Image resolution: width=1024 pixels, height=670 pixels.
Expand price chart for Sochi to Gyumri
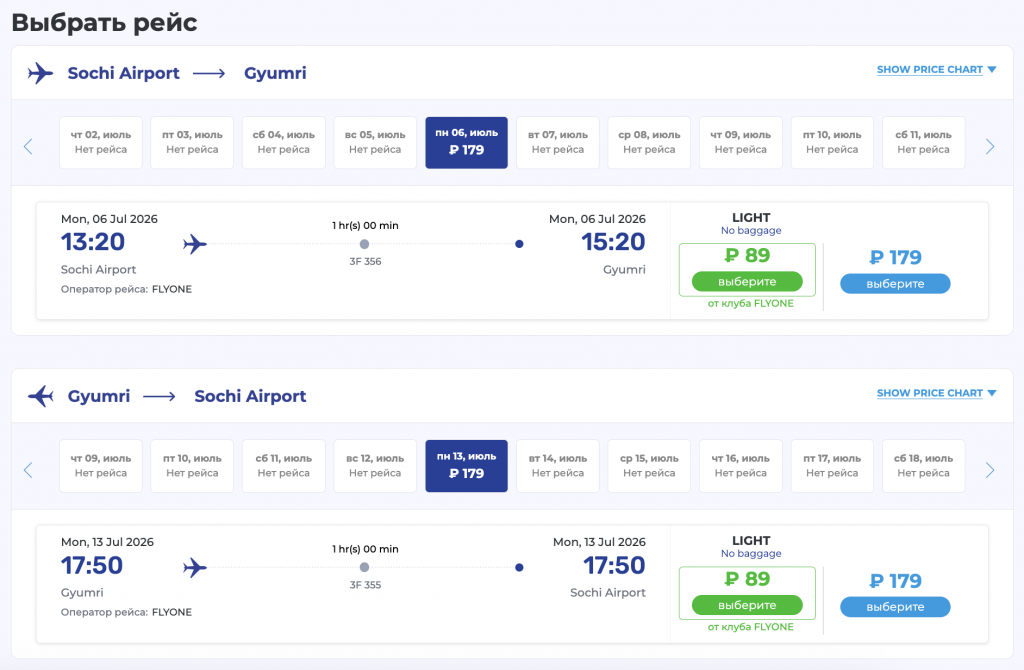coord(936,70)
